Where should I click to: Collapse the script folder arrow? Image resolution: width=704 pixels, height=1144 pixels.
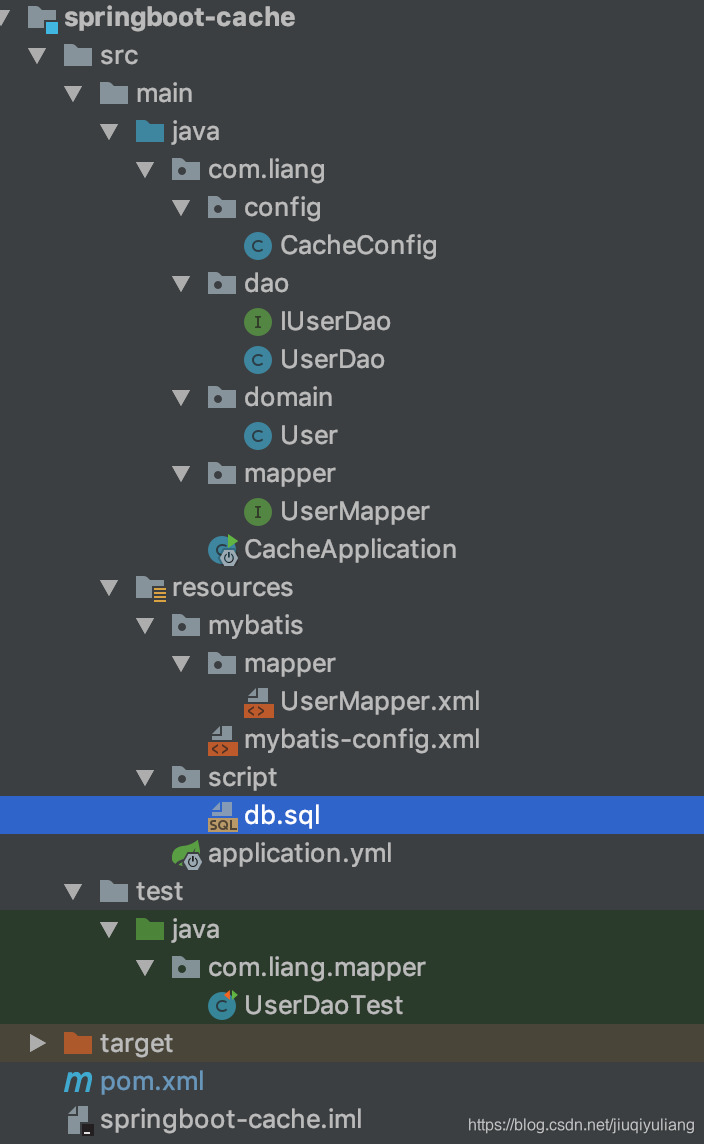[x=145, y=778]
